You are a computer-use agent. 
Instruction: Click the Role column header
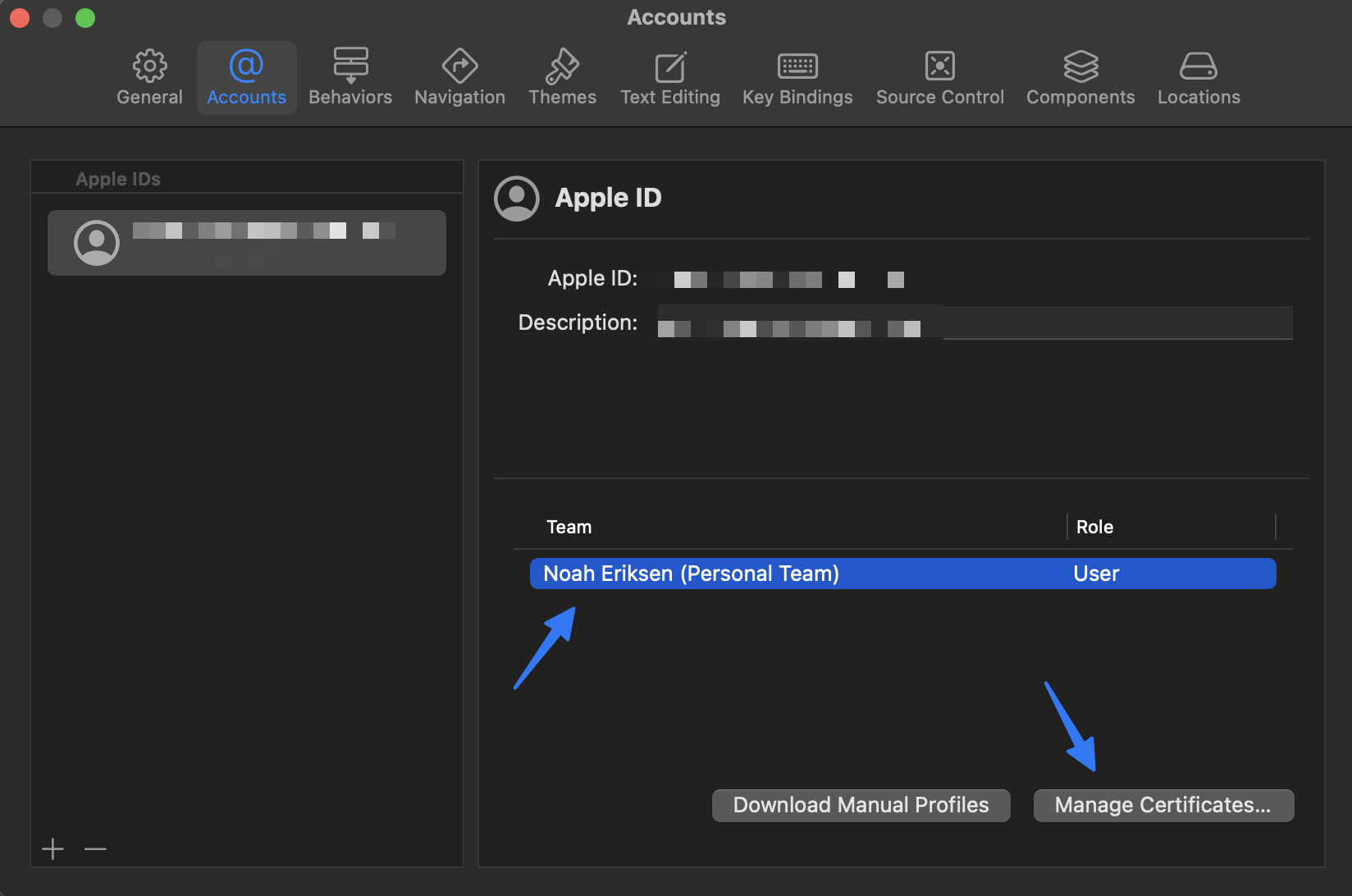(x=1094, y=527)
